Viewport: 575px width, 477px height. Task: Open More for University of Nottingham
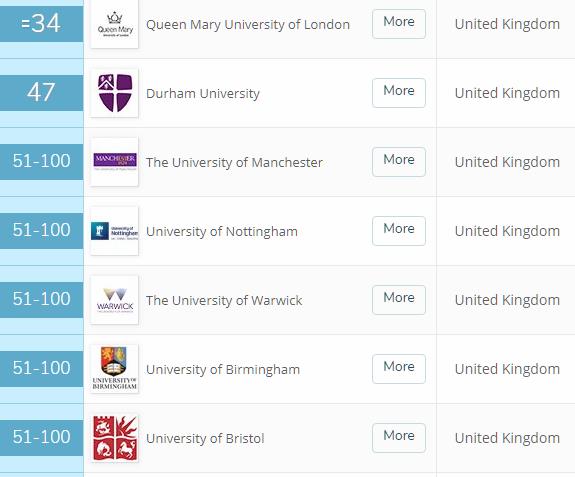pos(399,231)
